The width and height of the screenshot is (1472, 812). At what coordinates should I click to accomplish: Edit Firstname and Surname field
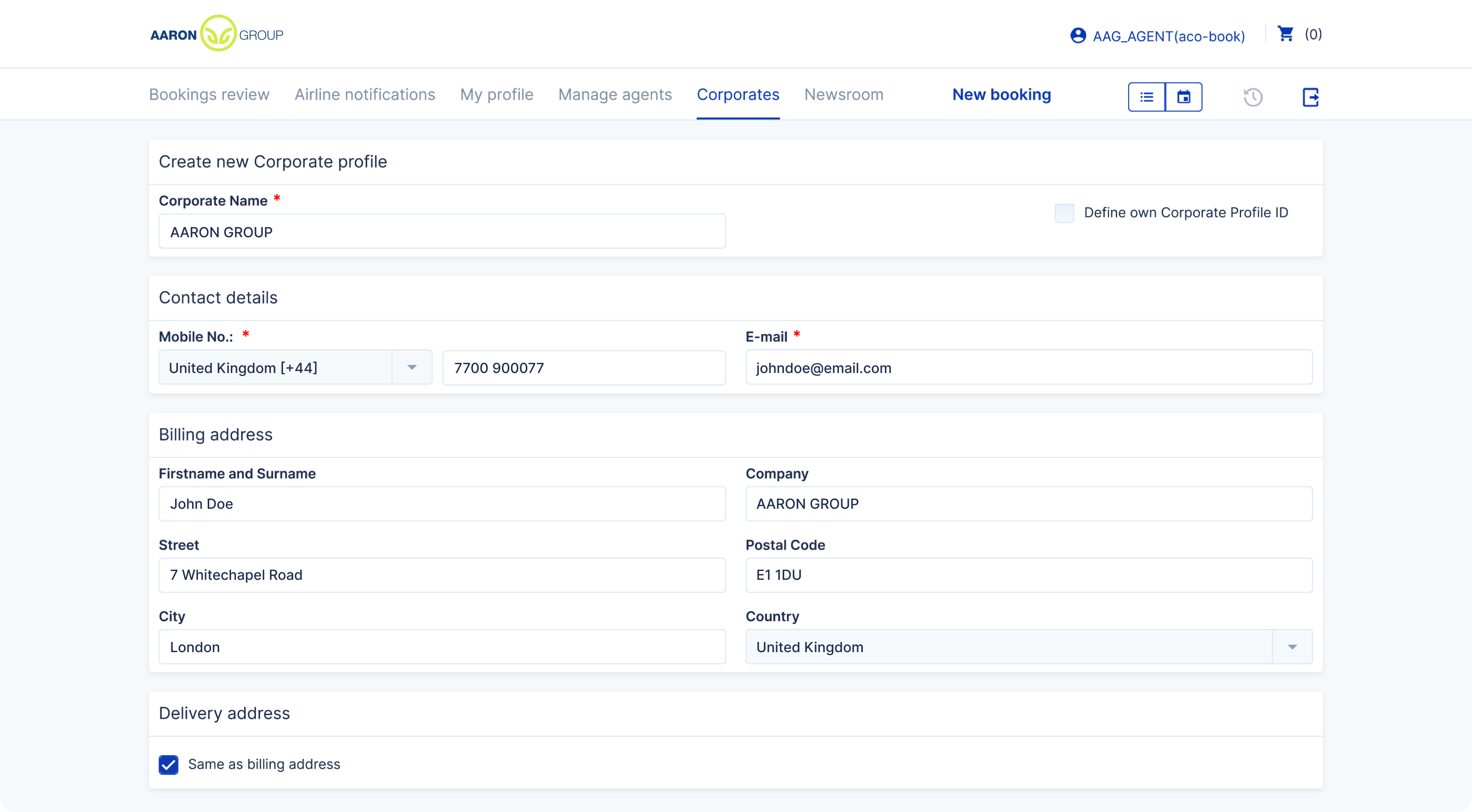pyautogui.click(x=442, y=503)
